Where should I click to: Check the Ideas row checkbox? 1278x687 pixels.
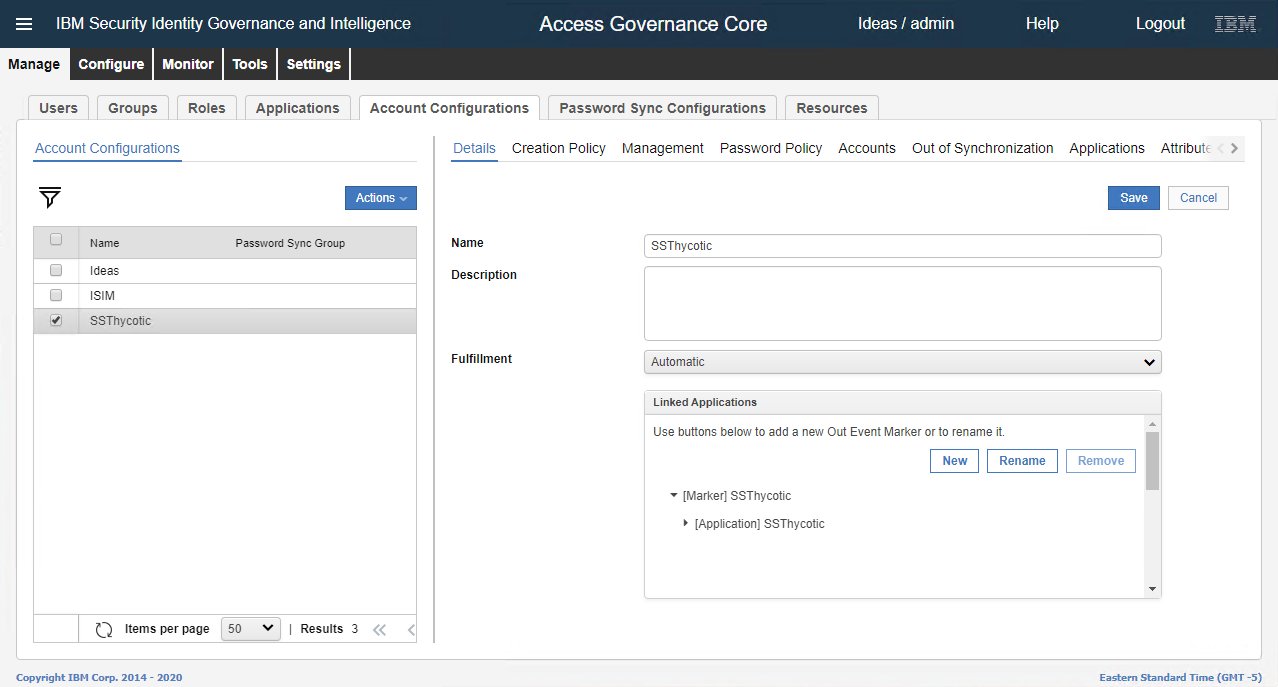coord(55,270)
